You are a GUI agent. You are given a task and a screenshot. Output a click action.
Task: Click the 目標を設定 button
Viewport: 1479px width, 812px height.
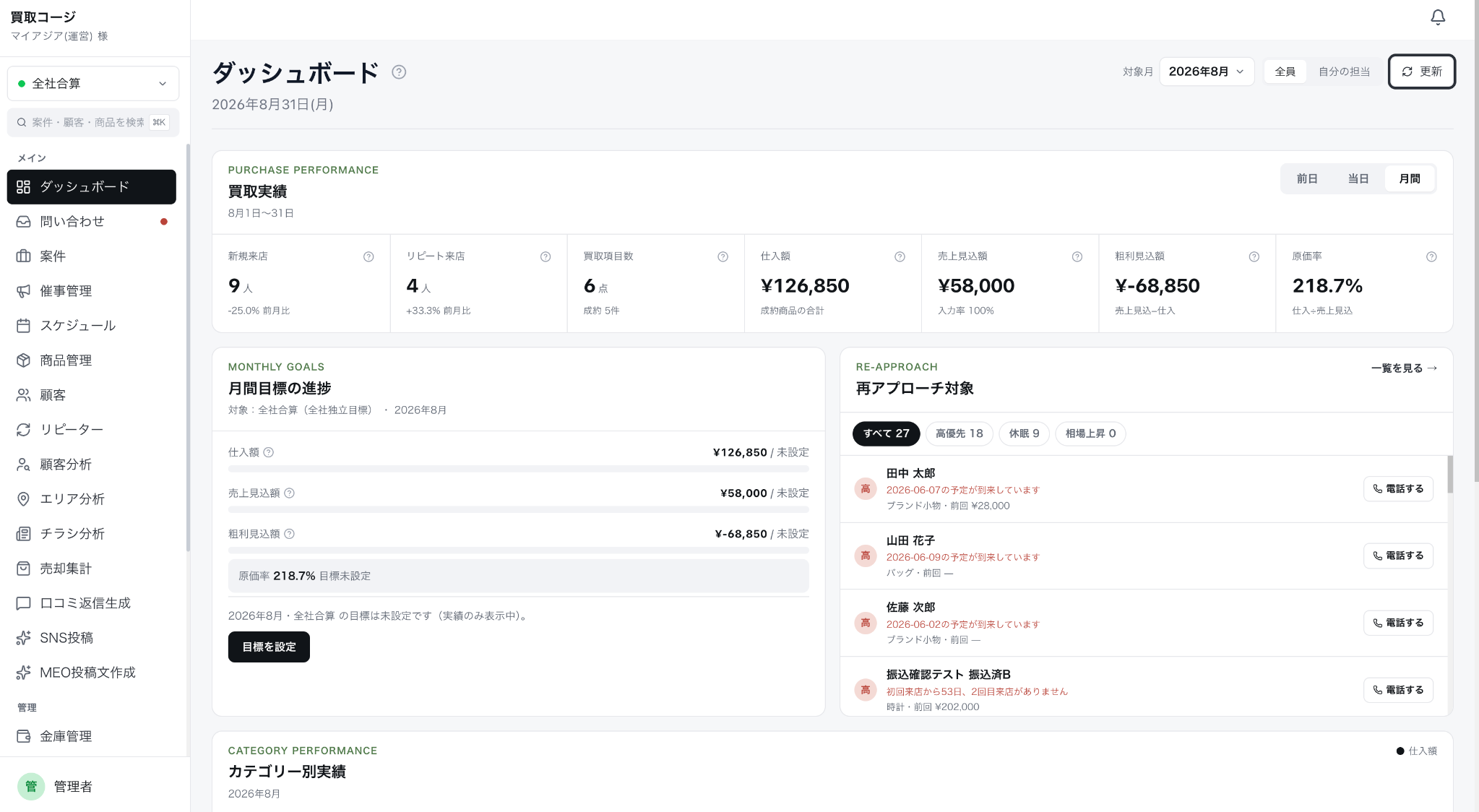click(269, 647)
